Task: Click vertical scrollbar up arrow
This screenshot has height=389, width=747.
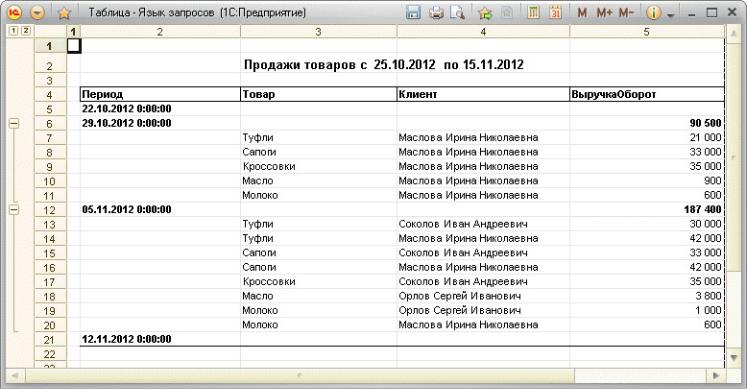Action: [x=733, y=33]
